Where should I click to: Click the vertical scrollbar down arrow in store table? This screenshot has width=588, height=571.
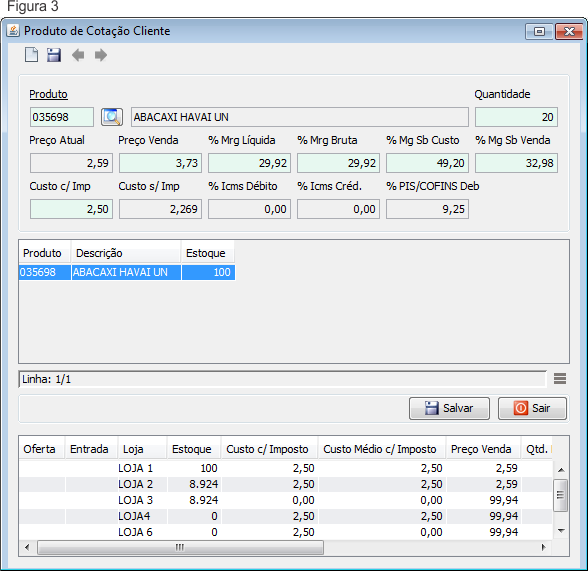561,530
